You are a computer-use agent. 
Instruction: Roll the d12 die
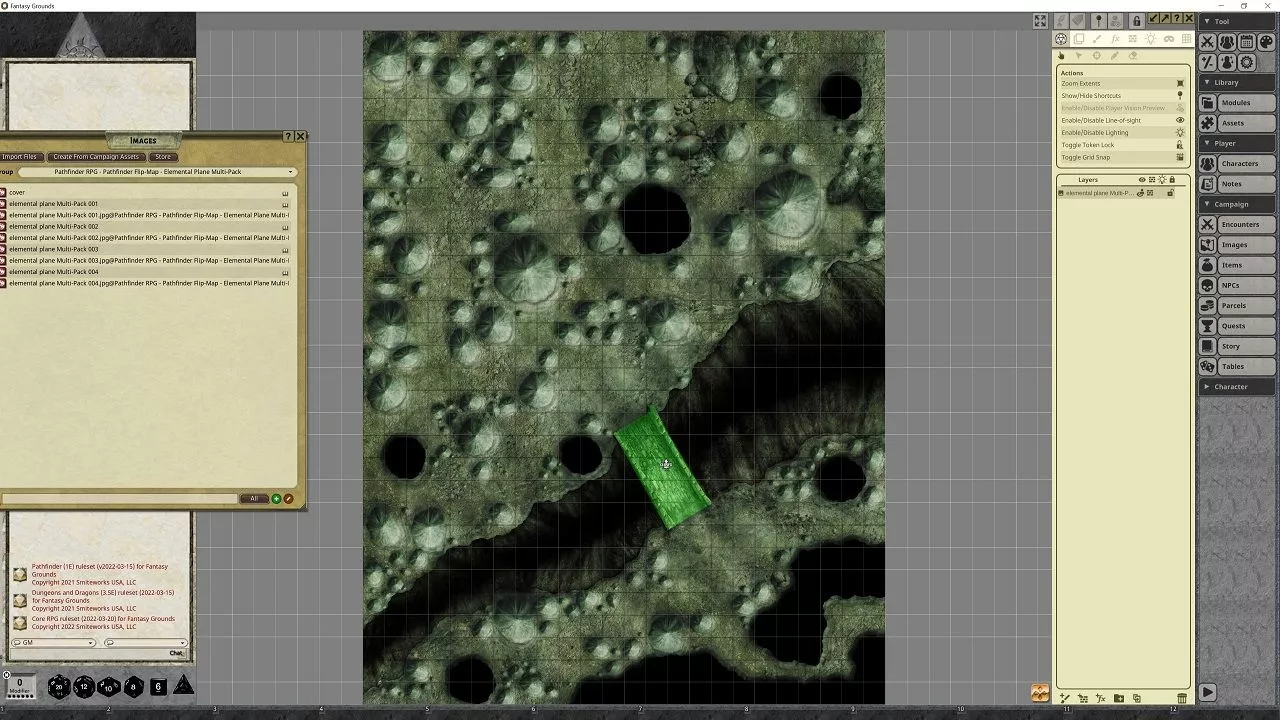[84, 687]
